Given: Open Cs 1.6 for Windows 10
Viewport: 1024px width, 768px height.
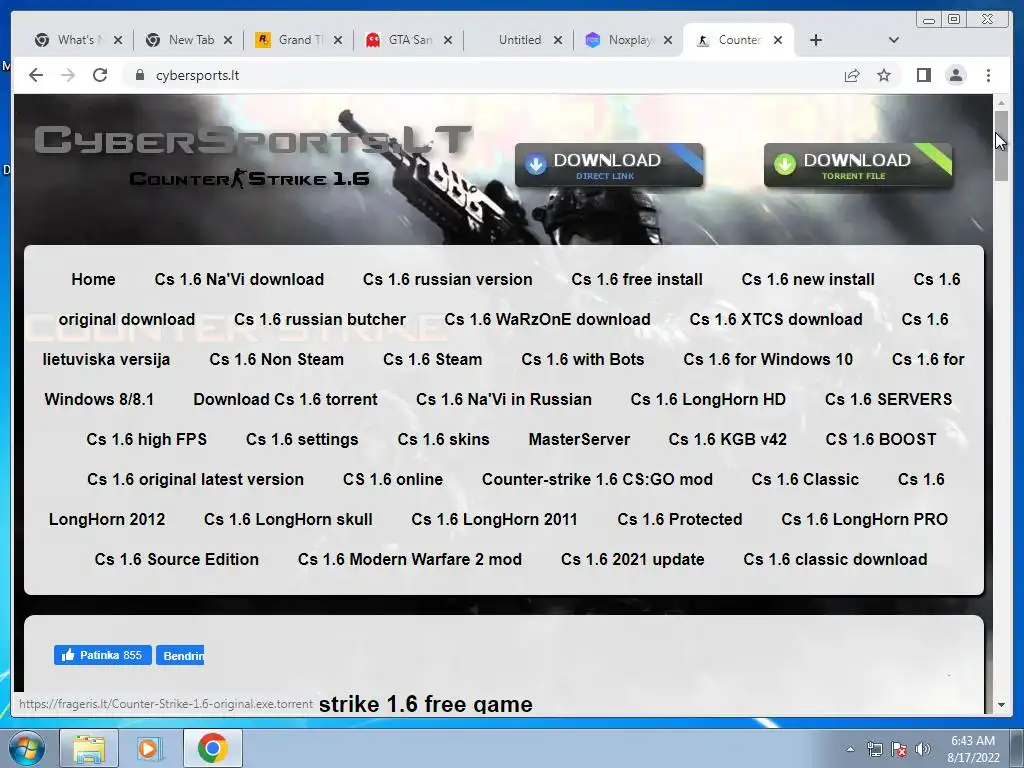Looking at the screenshot, I should click(x=768, y=359).
